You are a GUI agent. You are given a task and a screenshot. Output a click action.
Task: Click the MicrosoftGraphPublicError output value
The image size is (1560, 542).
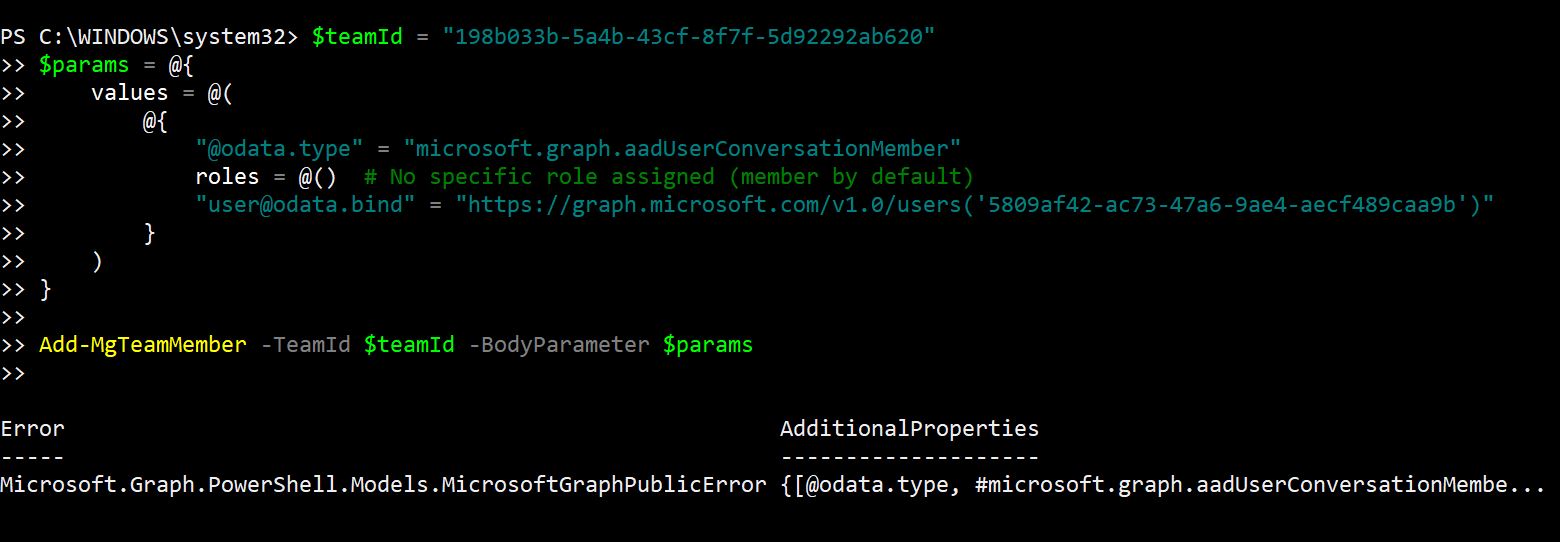tap(383, 485)
